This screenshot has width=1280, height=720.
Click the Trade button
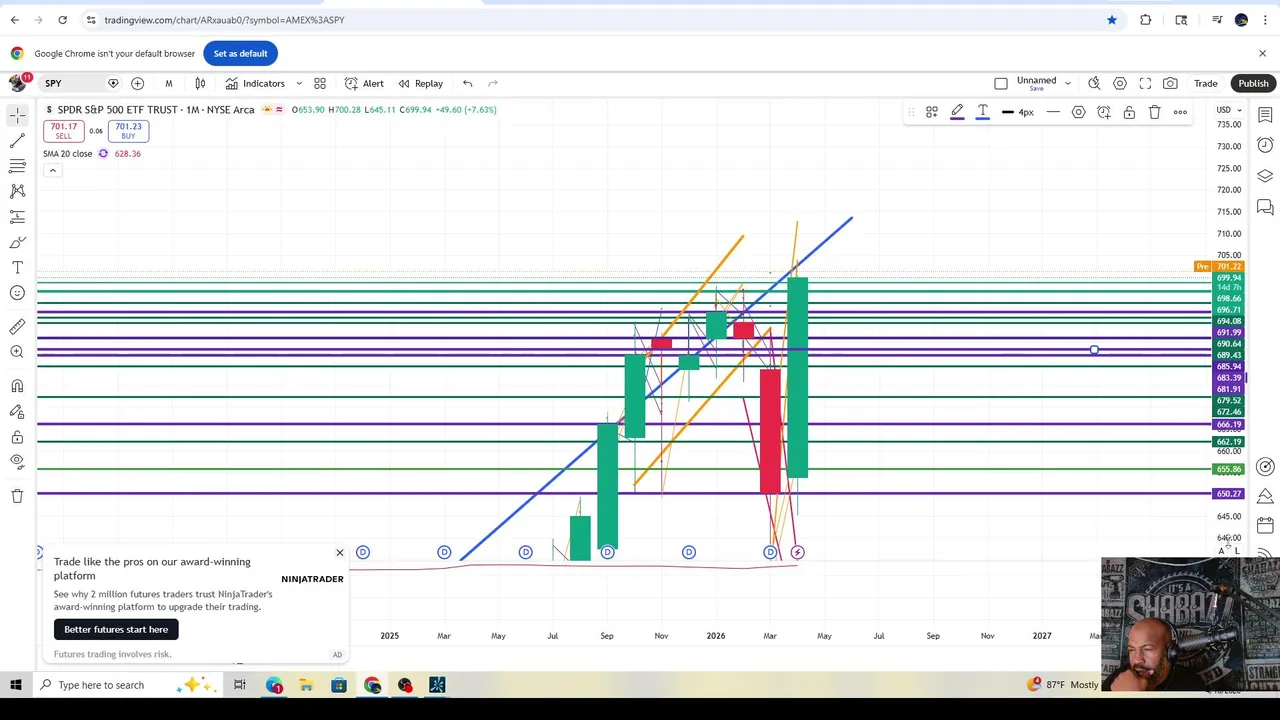[x=1205, y=83]
